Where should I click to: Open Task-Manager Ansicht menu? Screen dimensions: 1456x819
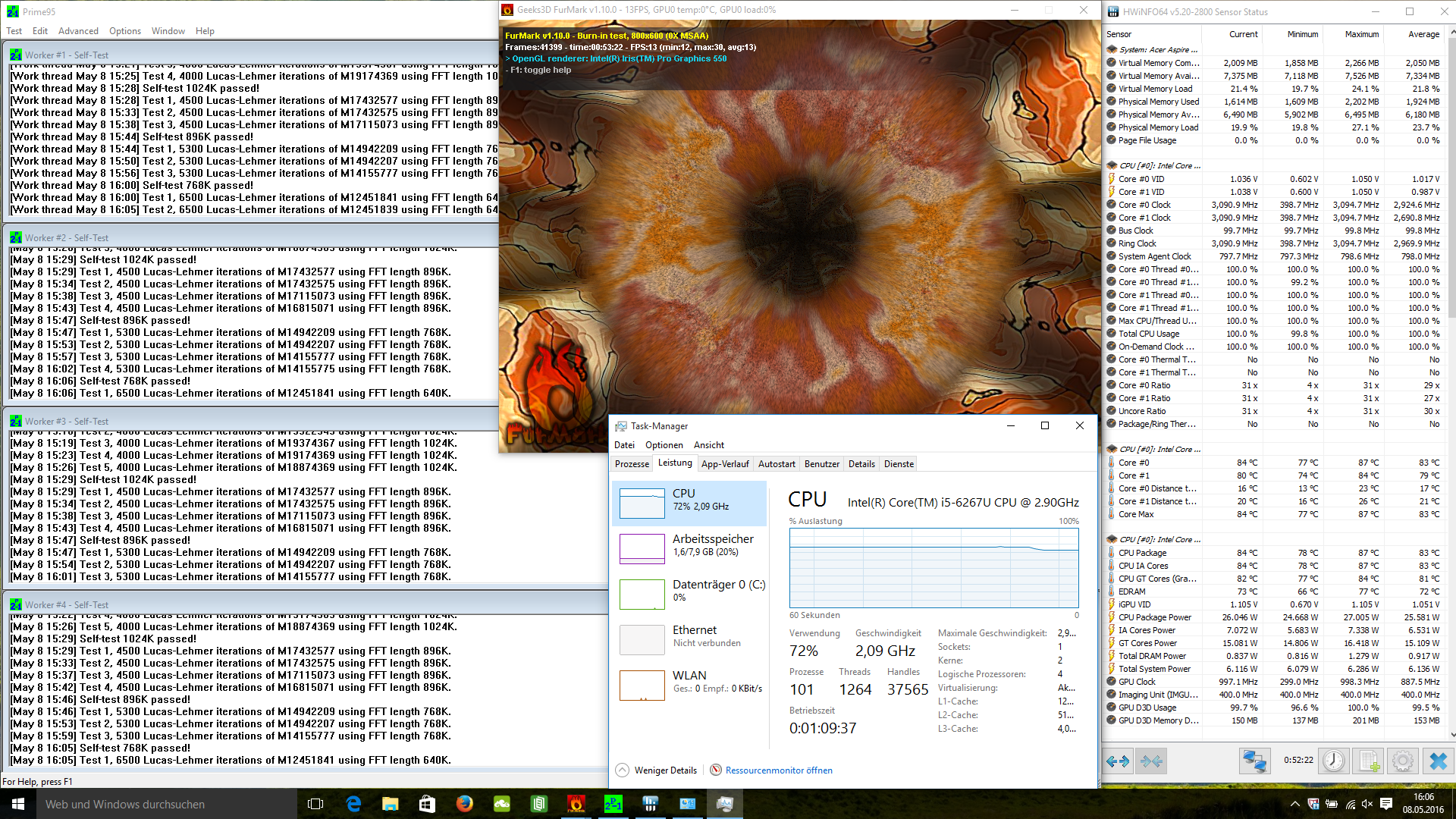click(x=709, y=445)
